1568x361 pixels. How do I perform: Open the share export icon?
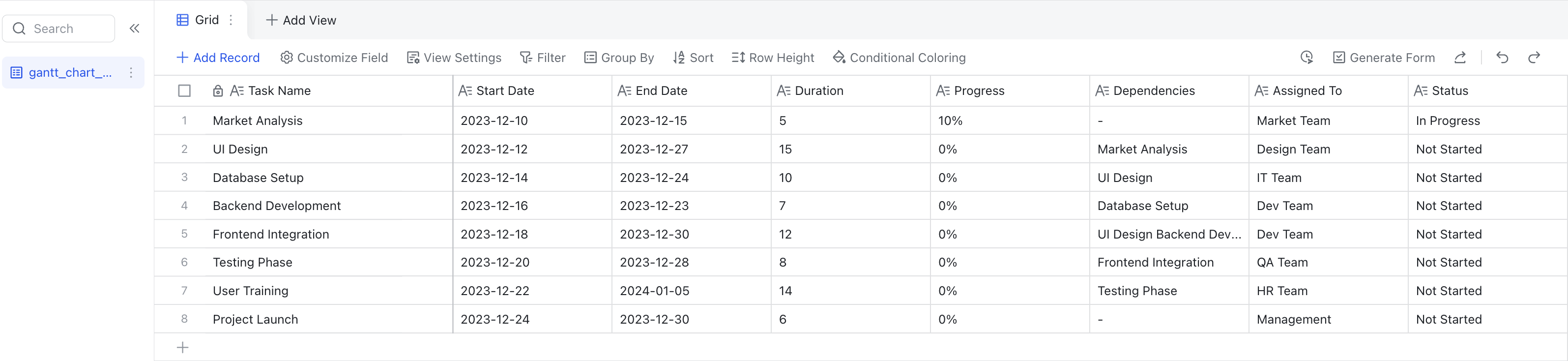click(x=1460, y=58)
